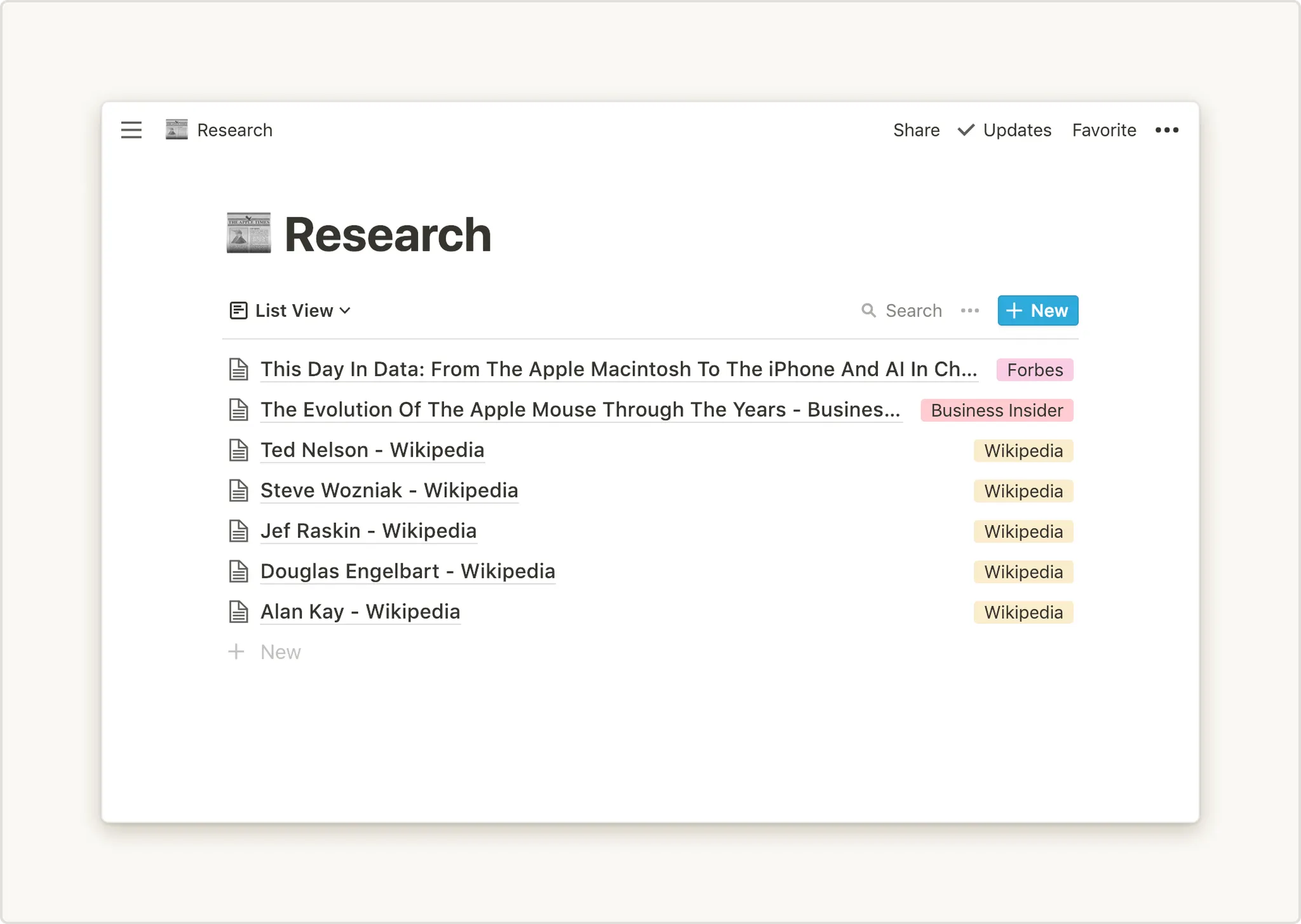This screenshot has width=1301, height=924.
Task: Click the Business Insider tag
Action: pos(996,410)
